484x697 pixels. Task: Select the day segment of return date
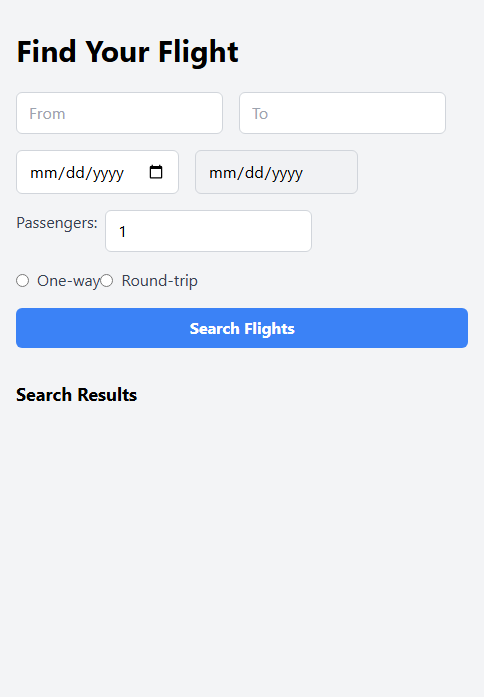click(x=255, y=172)
